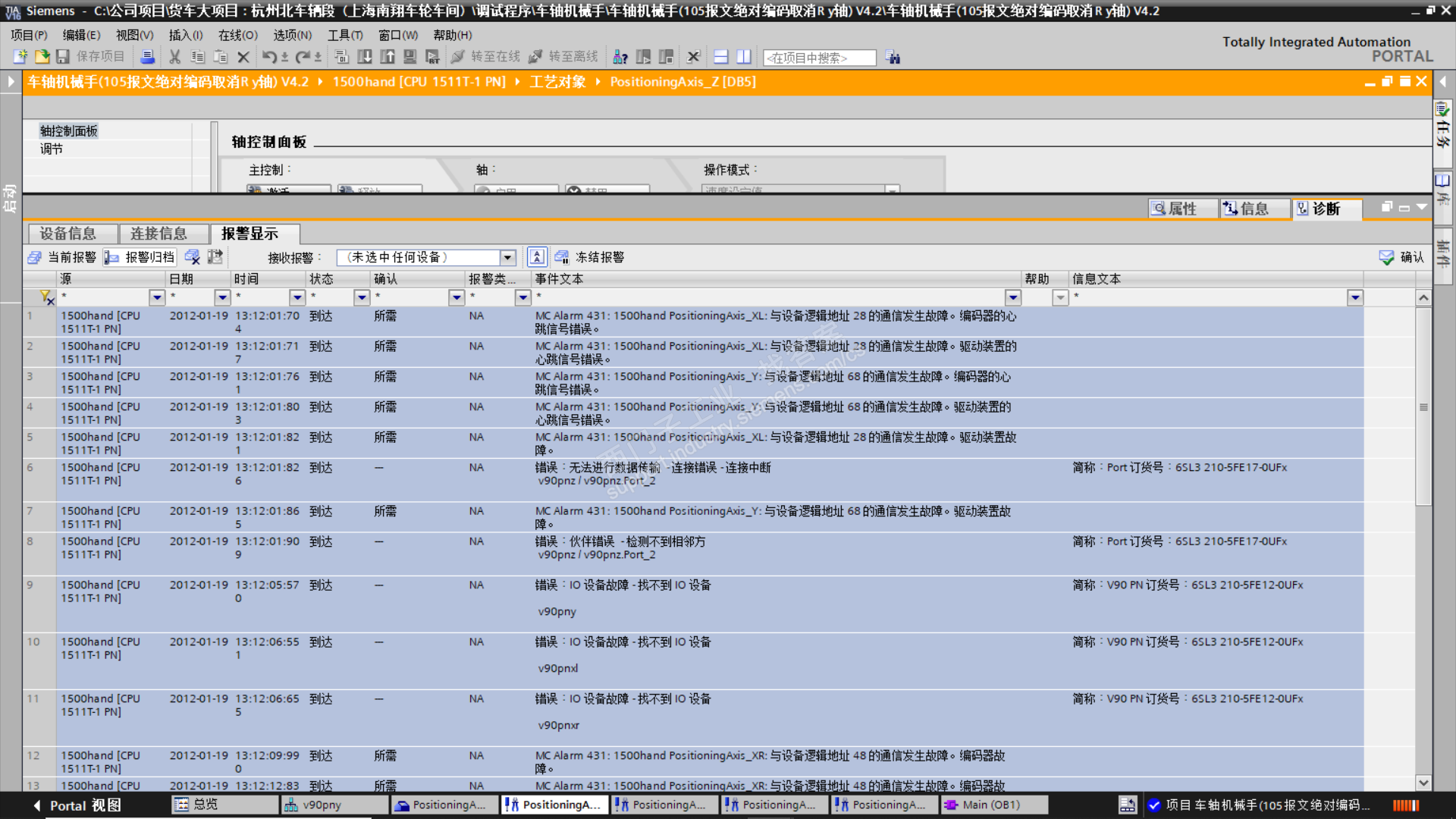
Task: Click the split editor horizontally icon
Action: 721,57
